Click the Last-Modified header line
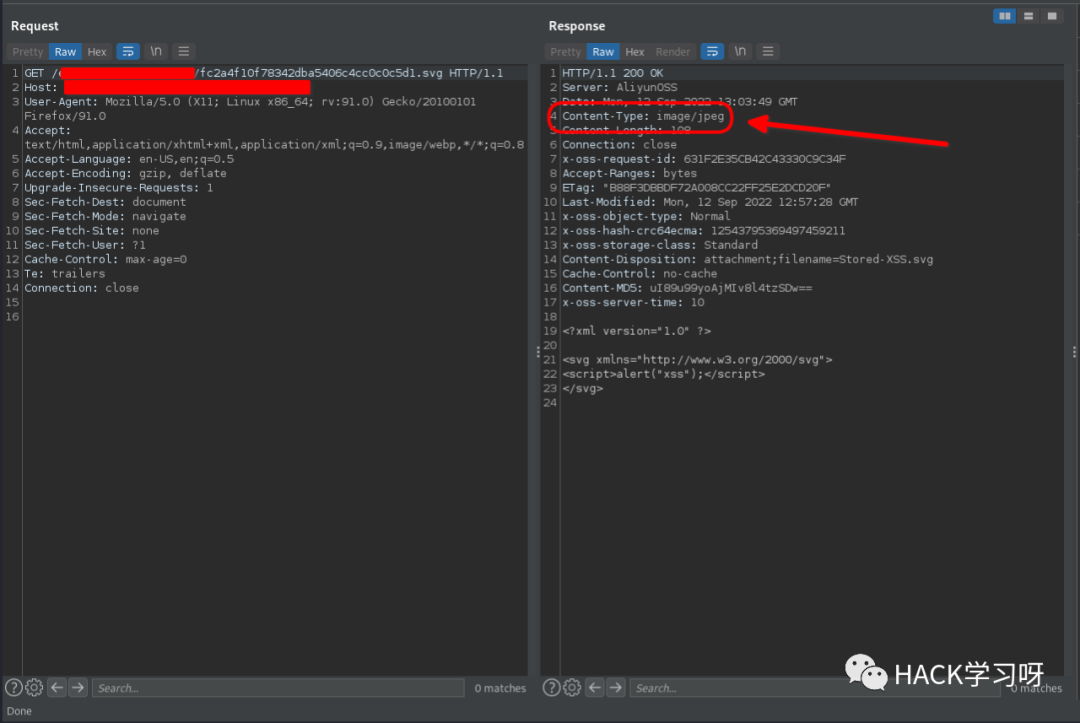Viewport: 1080px width, 723px height. [710, 202]
